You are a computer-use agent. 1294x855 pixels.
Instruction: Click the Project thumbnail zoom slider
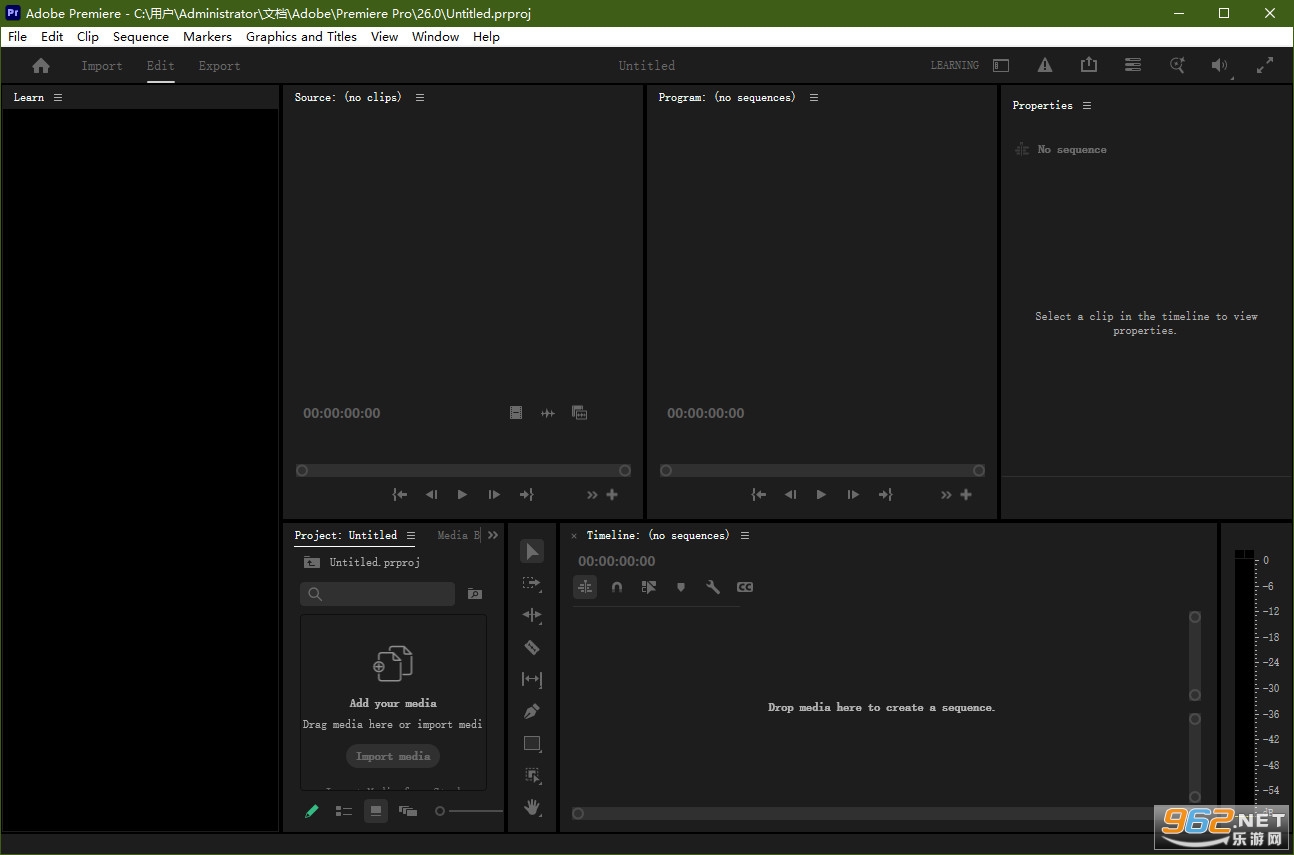coord(469,811)
